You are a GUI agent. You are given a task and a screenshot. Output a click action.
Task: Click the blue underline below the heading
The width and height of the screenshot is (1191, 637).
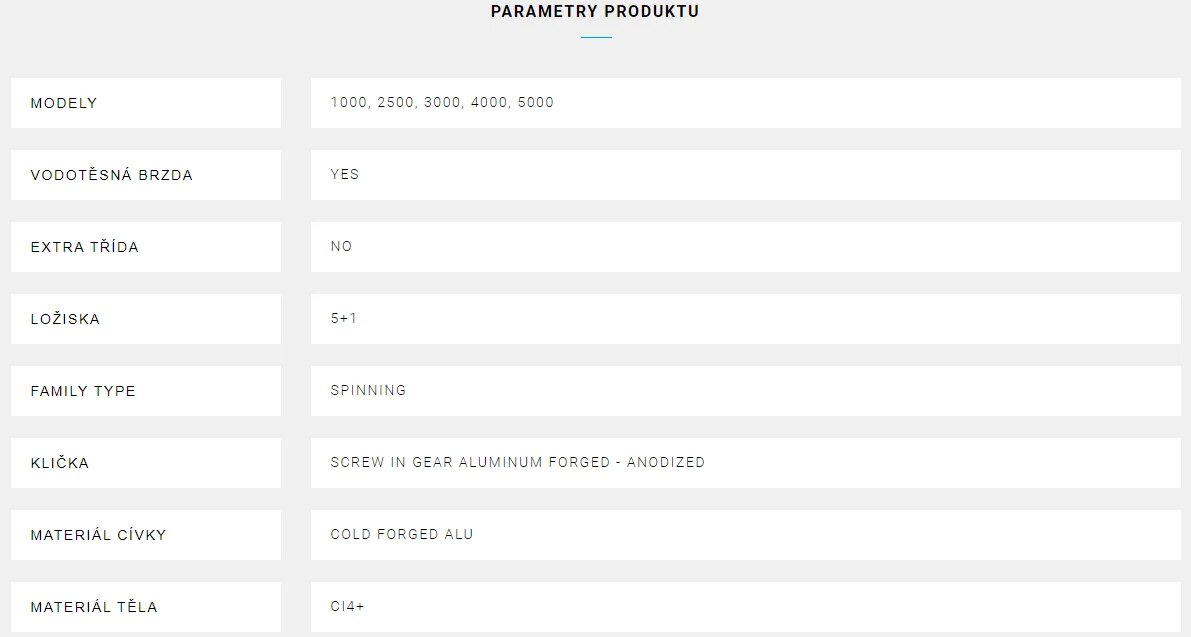coord(596,37)
